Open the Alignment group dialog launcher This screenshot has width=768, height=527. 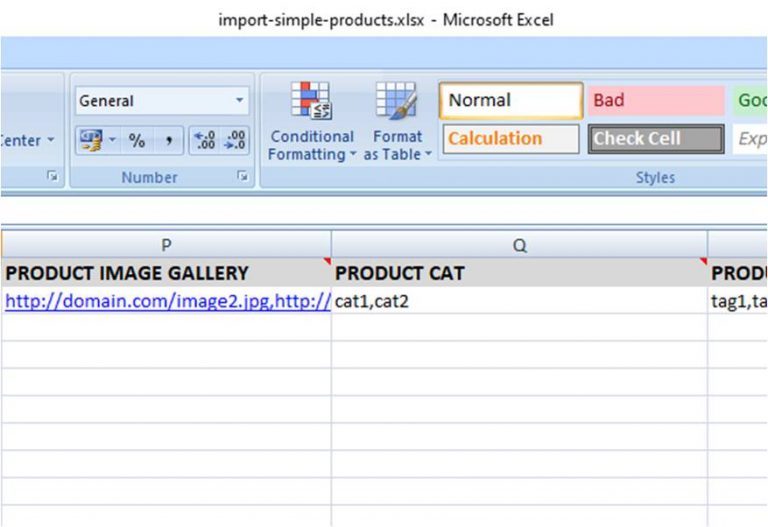click(52, 176)
